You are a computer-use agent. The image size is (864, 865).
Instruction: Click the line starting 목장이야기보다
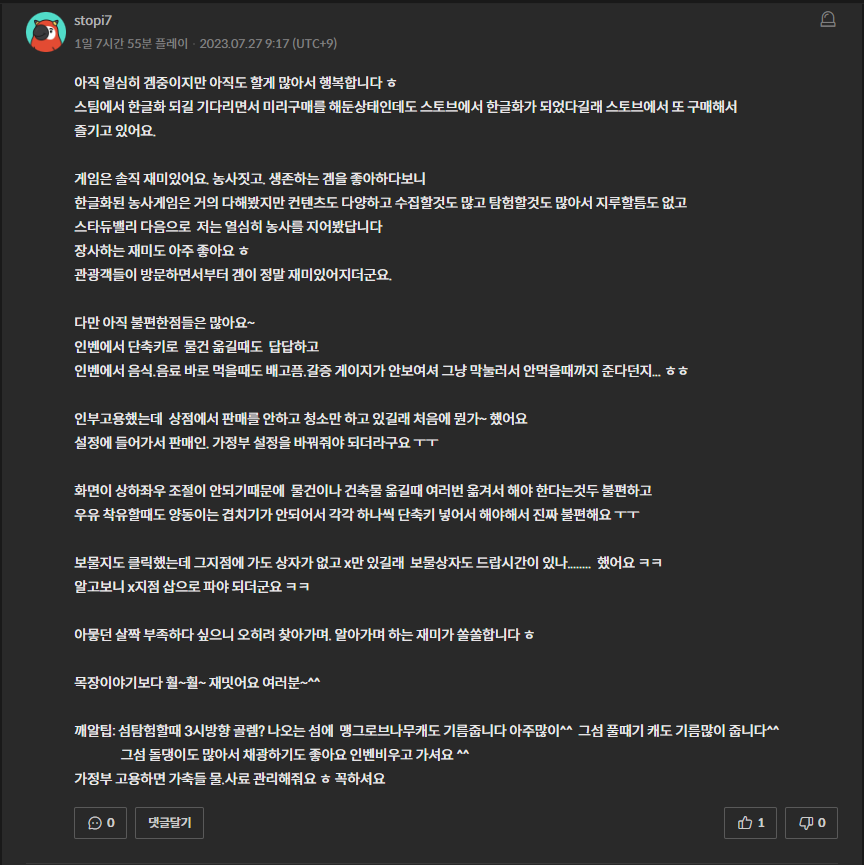tap(197, 682)
